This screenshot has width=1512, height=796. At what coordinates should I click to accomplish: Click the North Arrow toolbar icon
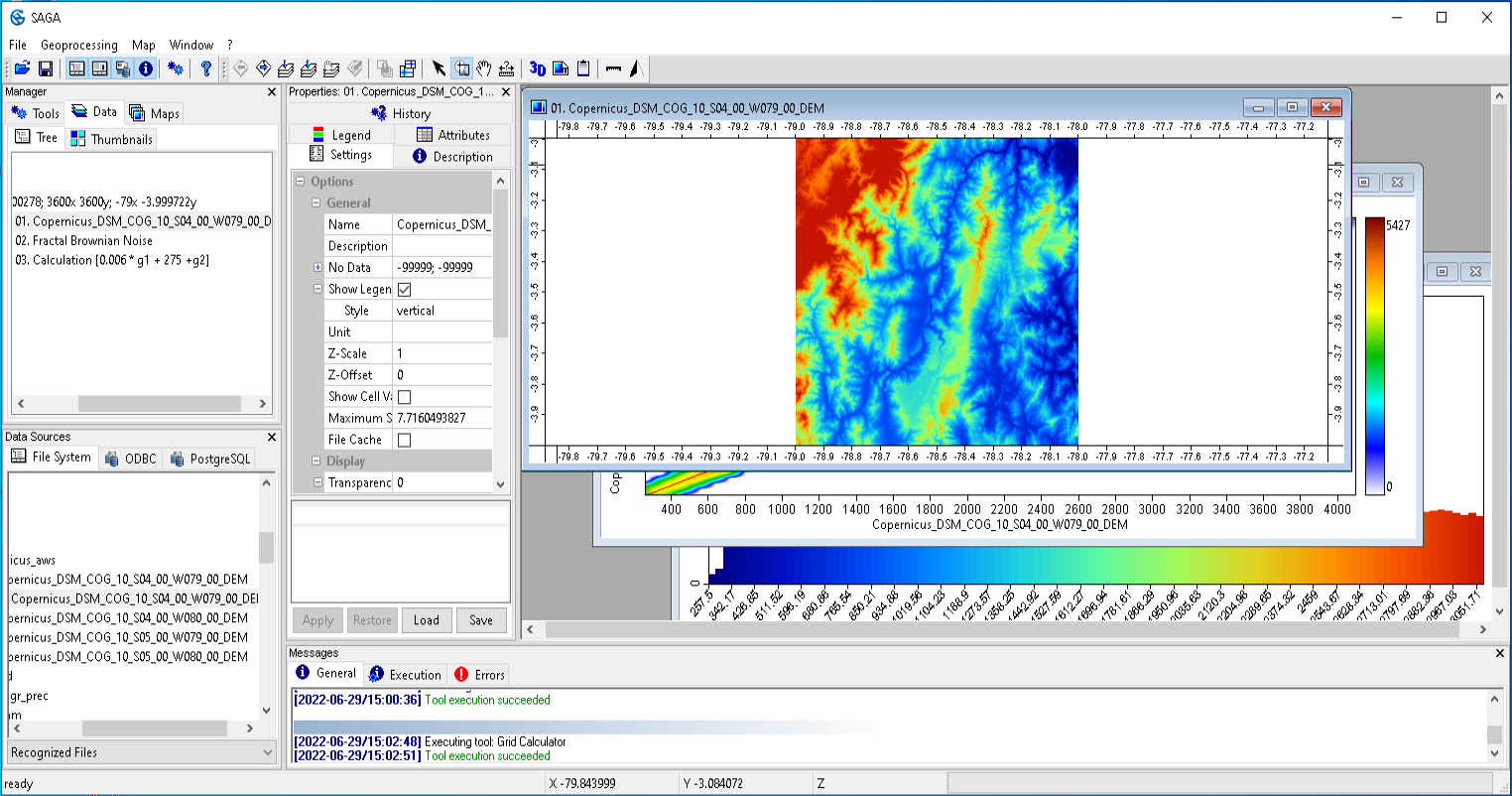click(x=636, y=68)
